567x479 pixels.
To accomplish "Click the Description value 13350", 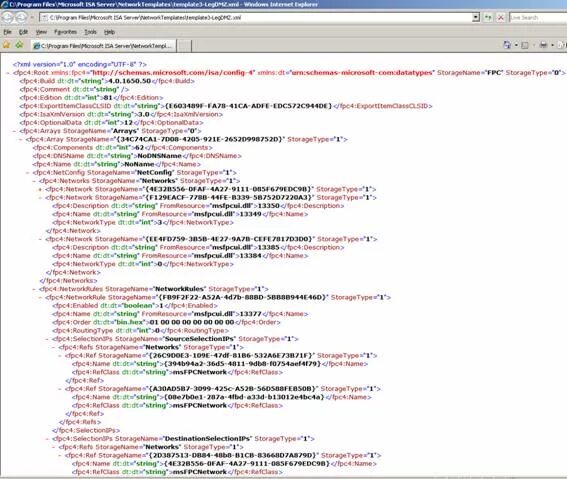I will tap(269, 206).
